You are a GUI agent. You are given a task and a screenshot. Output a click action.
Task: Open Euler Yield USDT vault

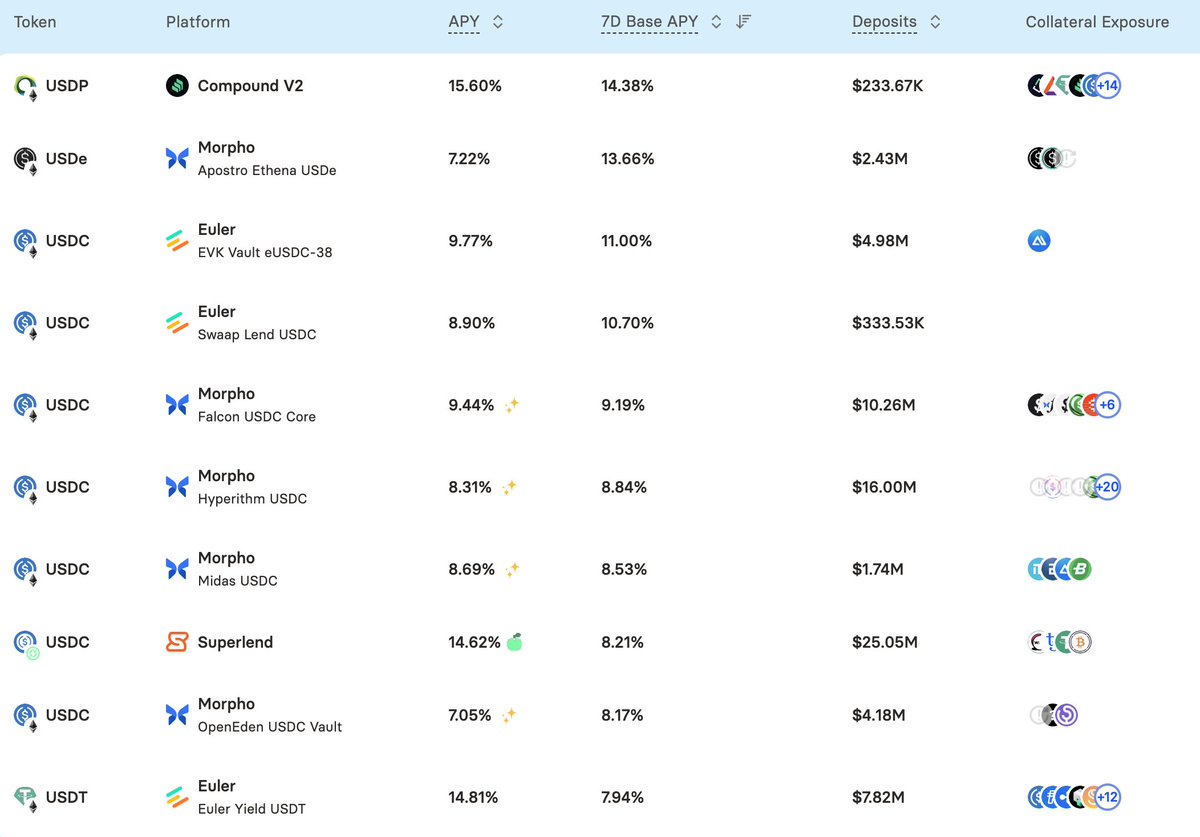click(x=252, y=808)
